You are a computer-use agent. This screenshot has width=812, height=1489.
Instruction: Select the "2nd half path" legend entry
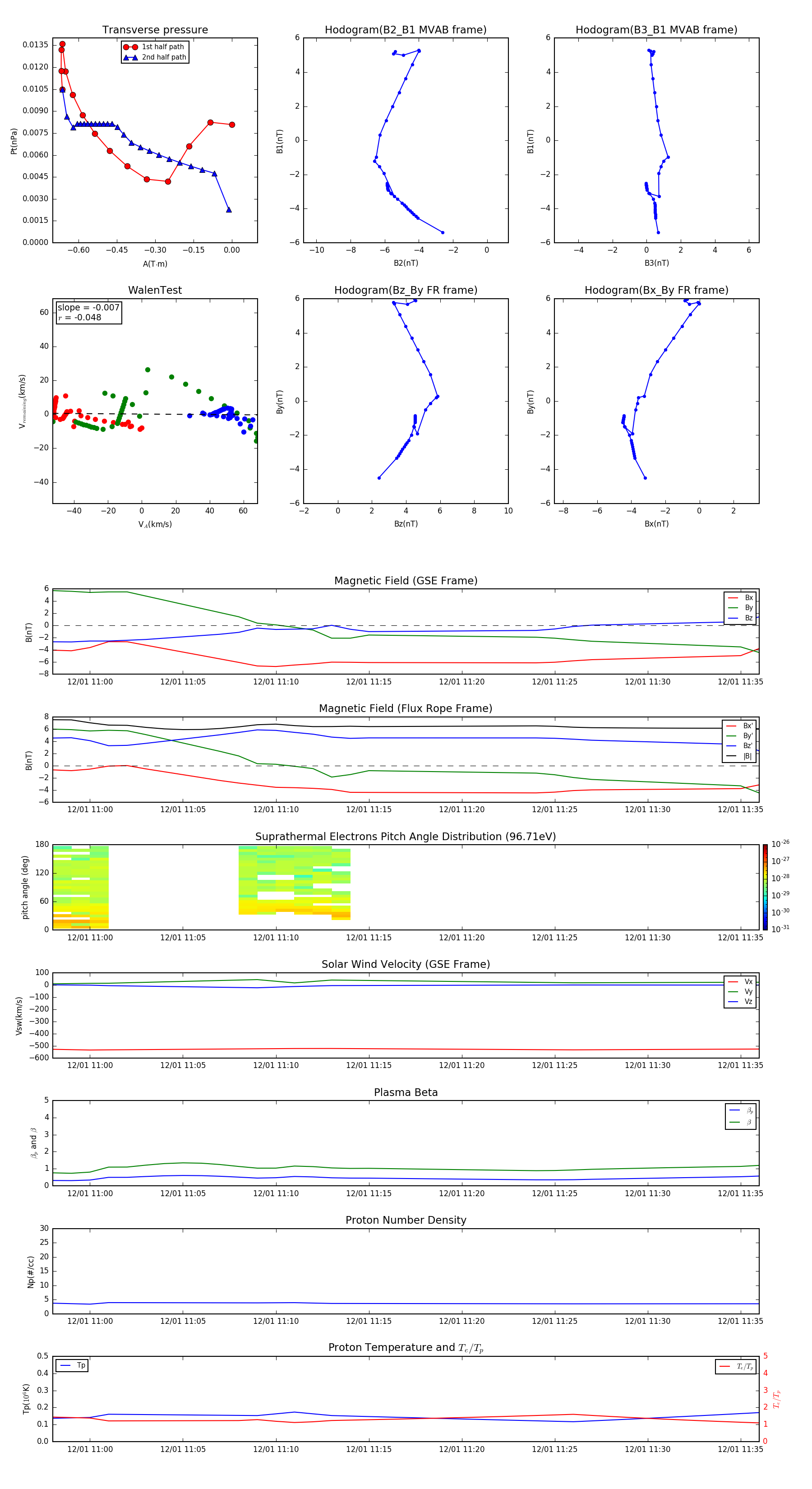pos(155,57)
